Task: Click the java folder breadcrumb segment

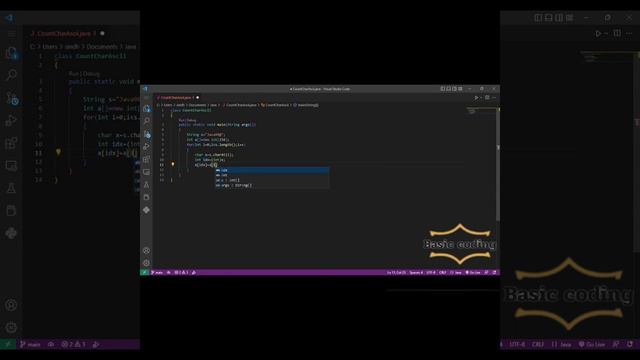Action: 213,105
